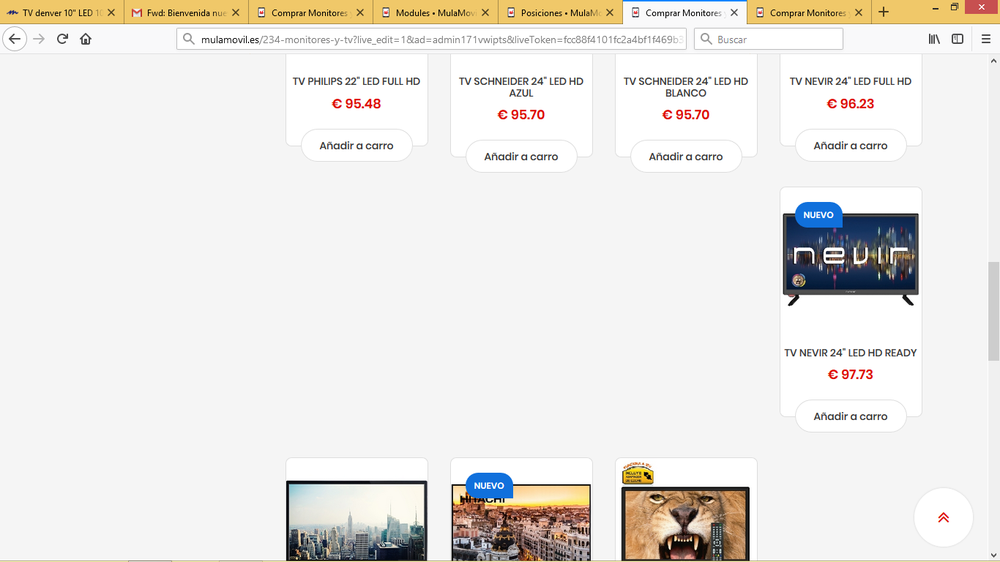The image size is (1000, 562).
Task: Switch to Modules MulaMovil tab
Action: point(436,12)
